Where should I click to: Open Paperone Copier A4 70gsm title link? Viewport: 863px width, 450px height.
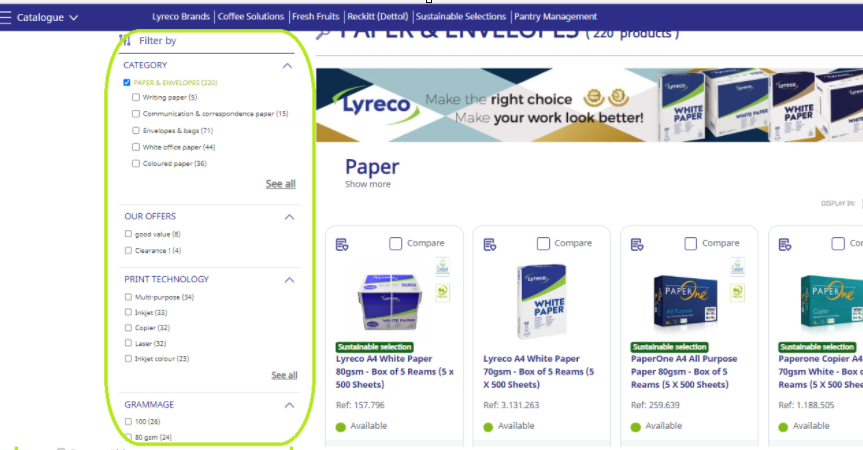820,372
